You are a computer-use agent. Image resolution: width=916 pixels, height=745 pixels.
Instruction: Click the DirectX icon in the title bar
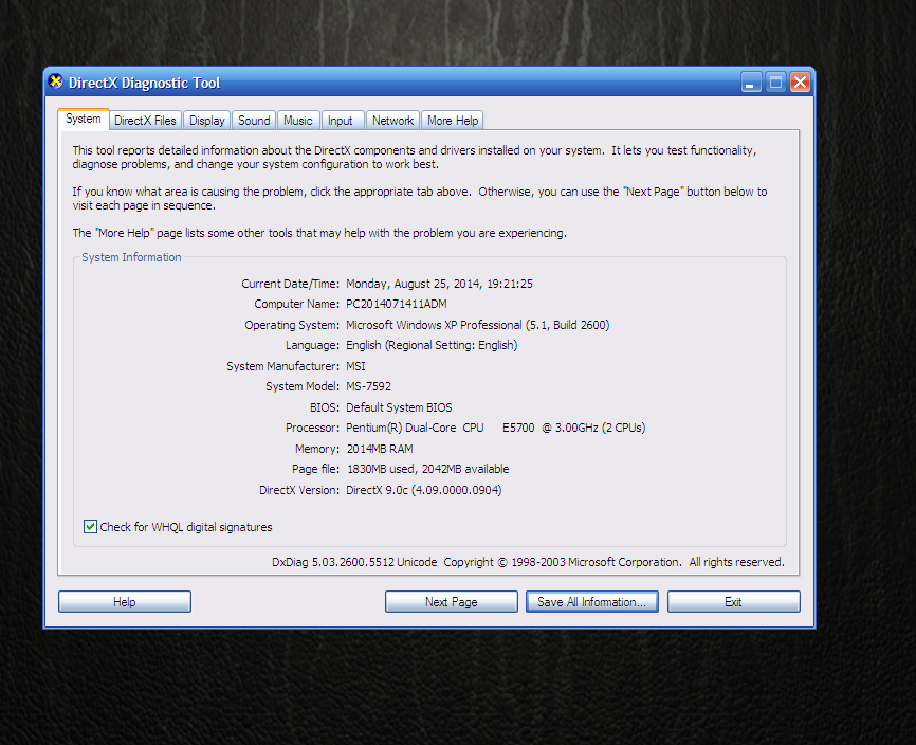click(x=56, y=83)
